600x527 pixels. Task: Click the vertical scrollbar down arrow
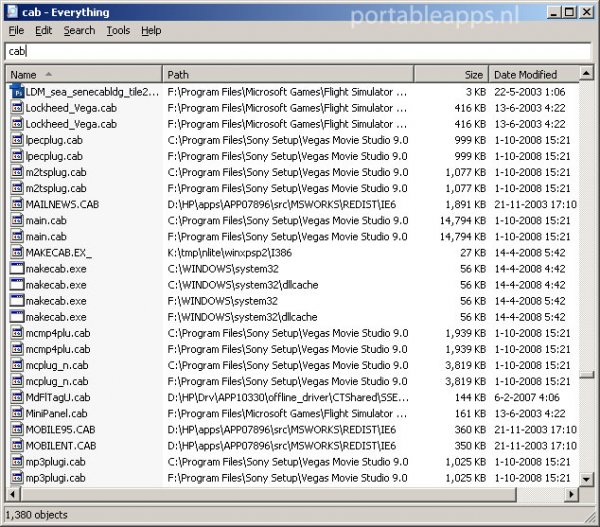click(x=587, y=478)
